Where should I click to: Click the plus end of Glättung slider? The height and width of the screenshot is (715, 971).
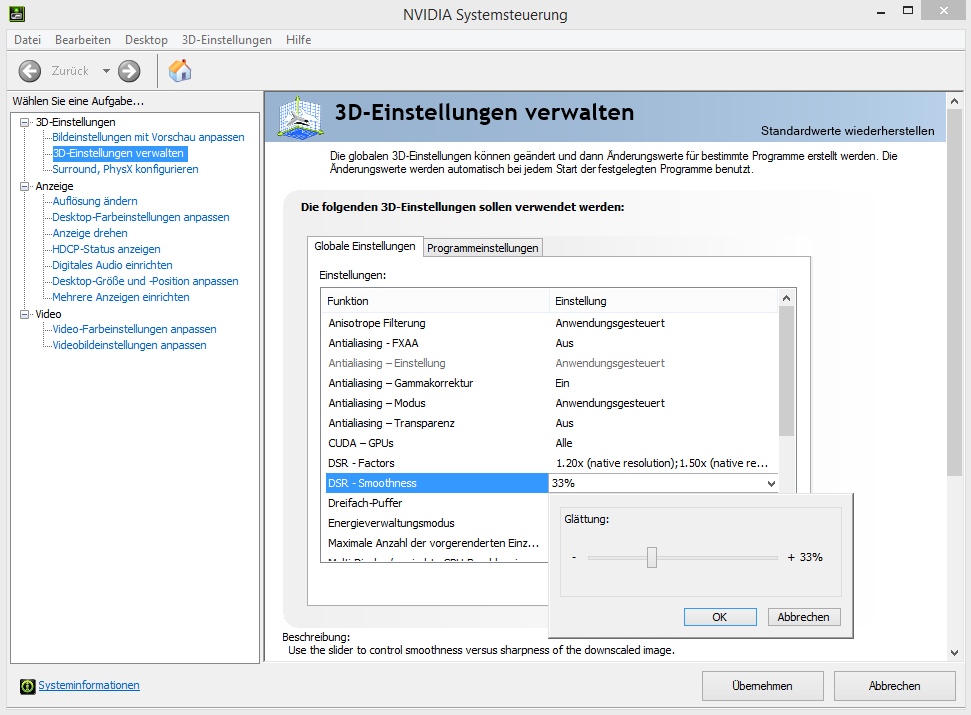click(791, 557)
